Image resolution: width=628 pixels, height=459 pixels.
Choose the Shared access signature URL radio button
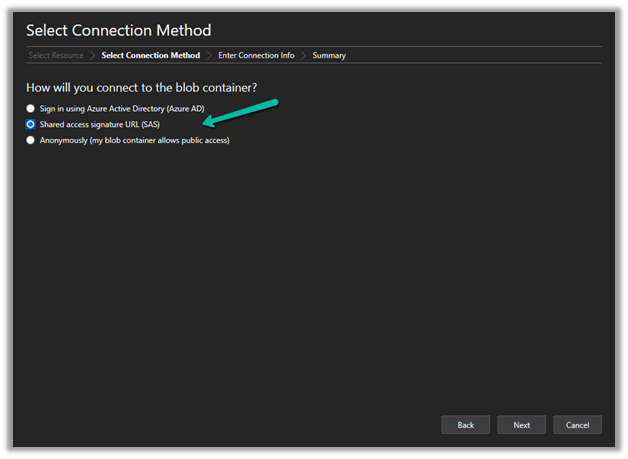point(31,124)
